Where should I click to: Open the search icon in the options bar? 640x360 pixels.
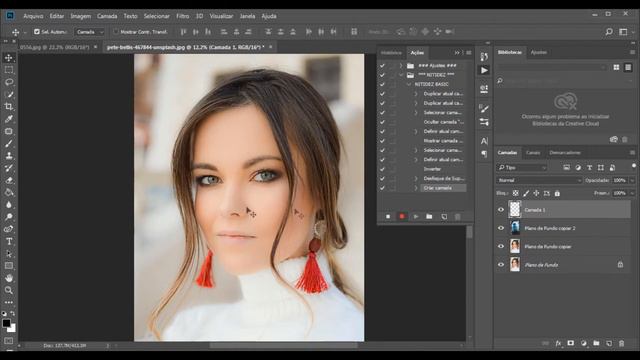tap(609, 31)
